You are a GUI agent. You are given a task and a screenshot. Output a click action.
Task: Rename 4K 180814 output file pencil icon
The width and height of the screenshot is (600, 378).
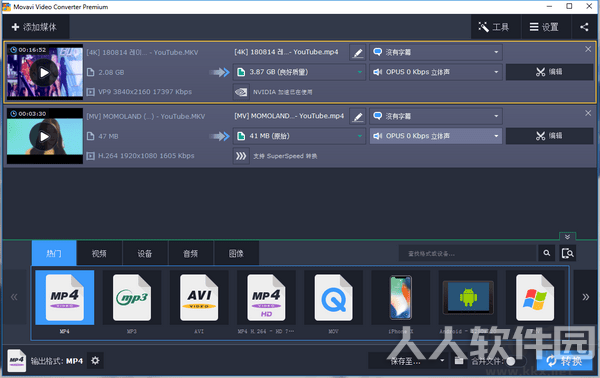[x=358, y=52]
